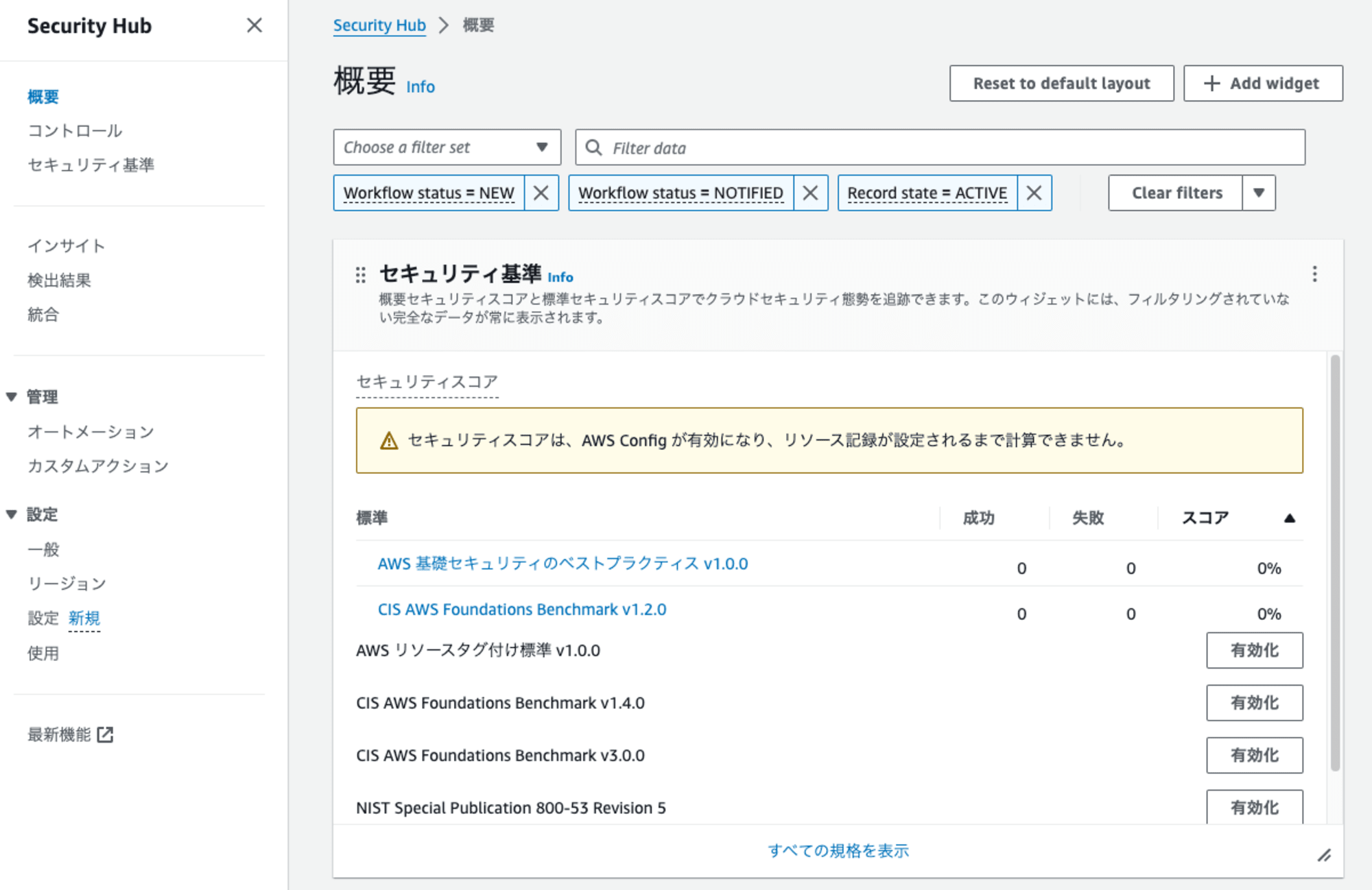The width and height of the screenshot is (1372, 890).
Task: Remove the Workflow status = NEW filter
Action: 541,193
